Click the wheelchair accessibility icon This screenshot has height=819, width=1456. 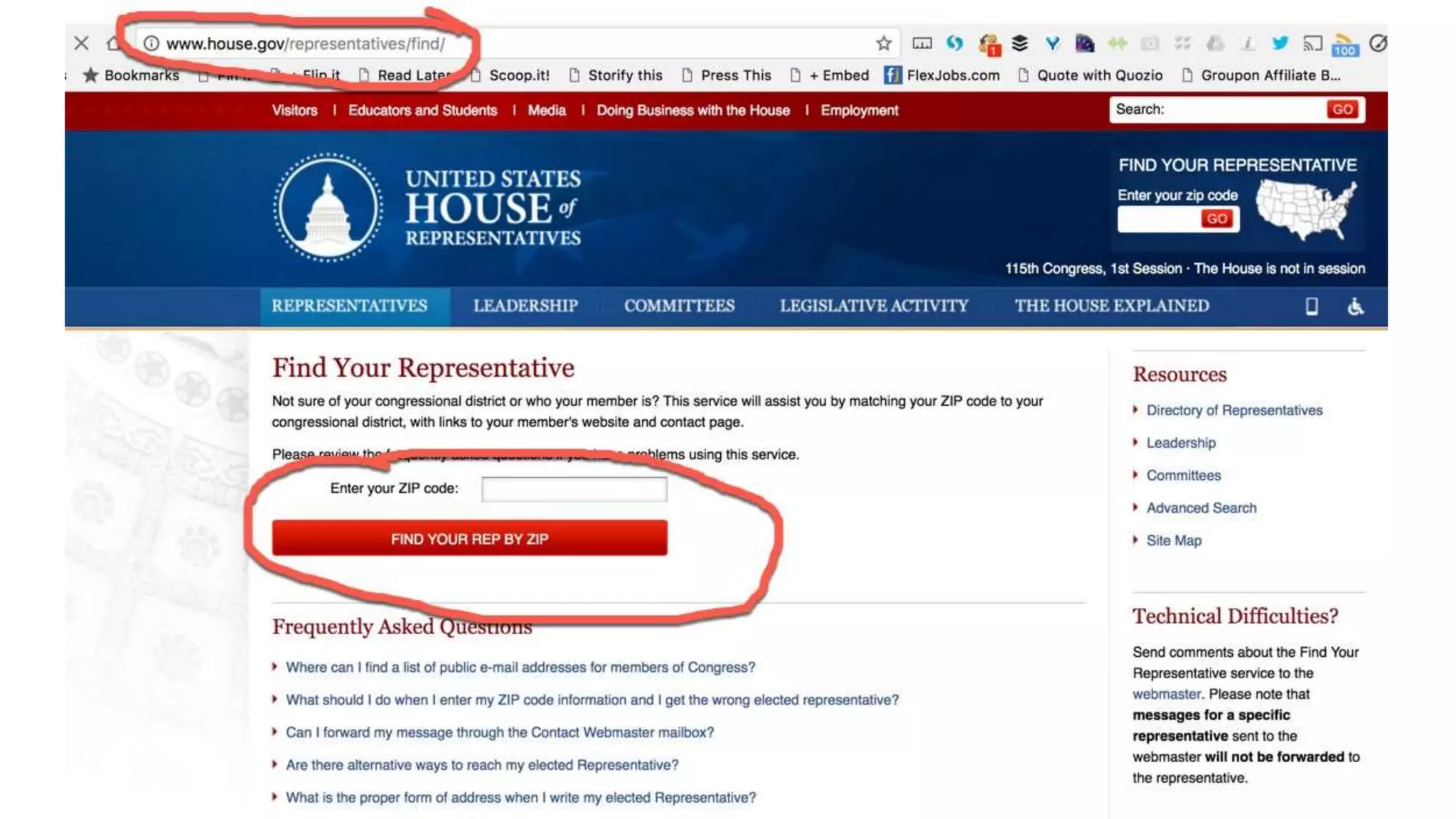click(1355, 306)
